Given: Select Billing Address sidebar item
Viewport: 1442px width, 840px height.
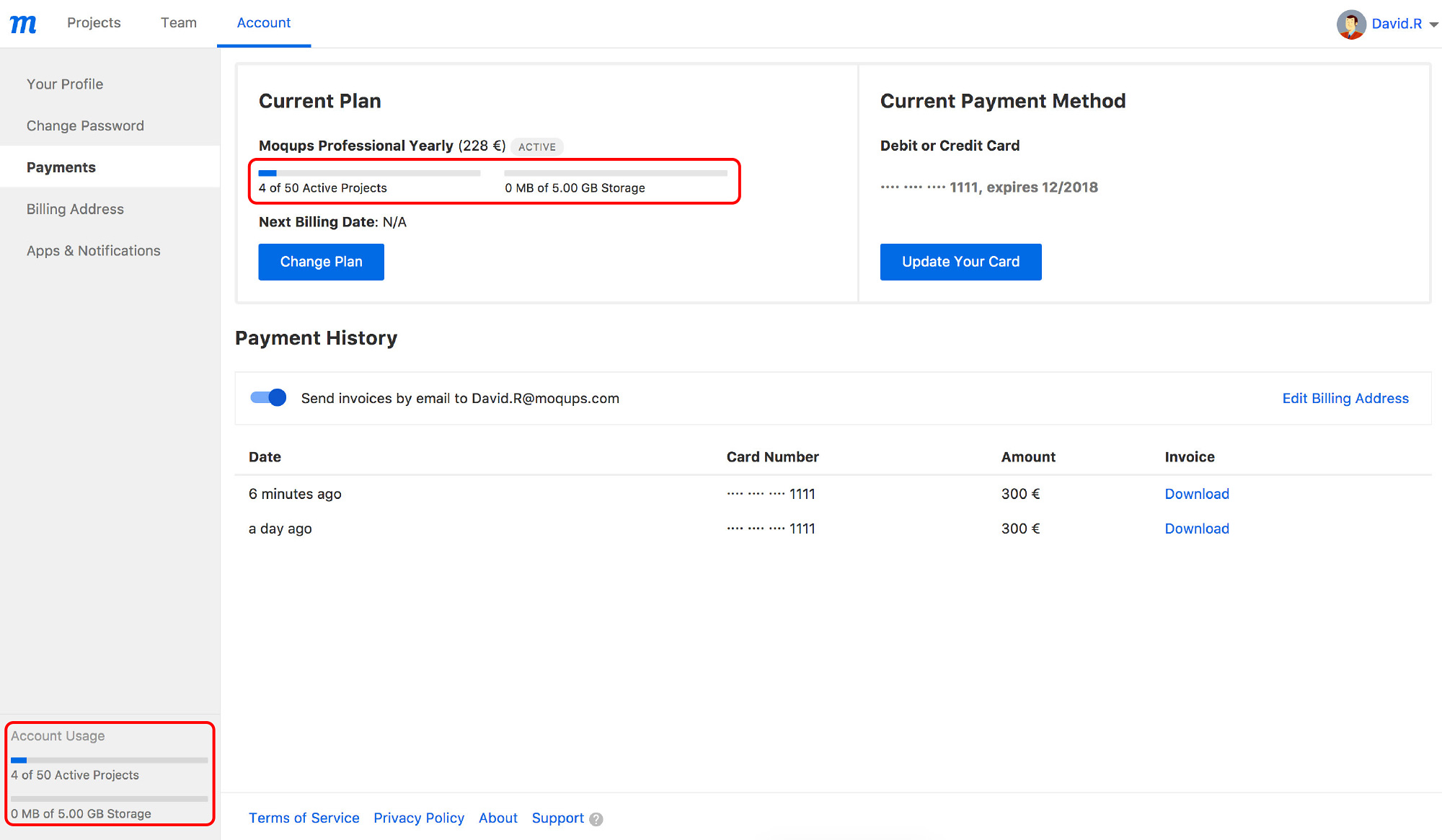Looking at the screenshot, I should pos(75,209).
